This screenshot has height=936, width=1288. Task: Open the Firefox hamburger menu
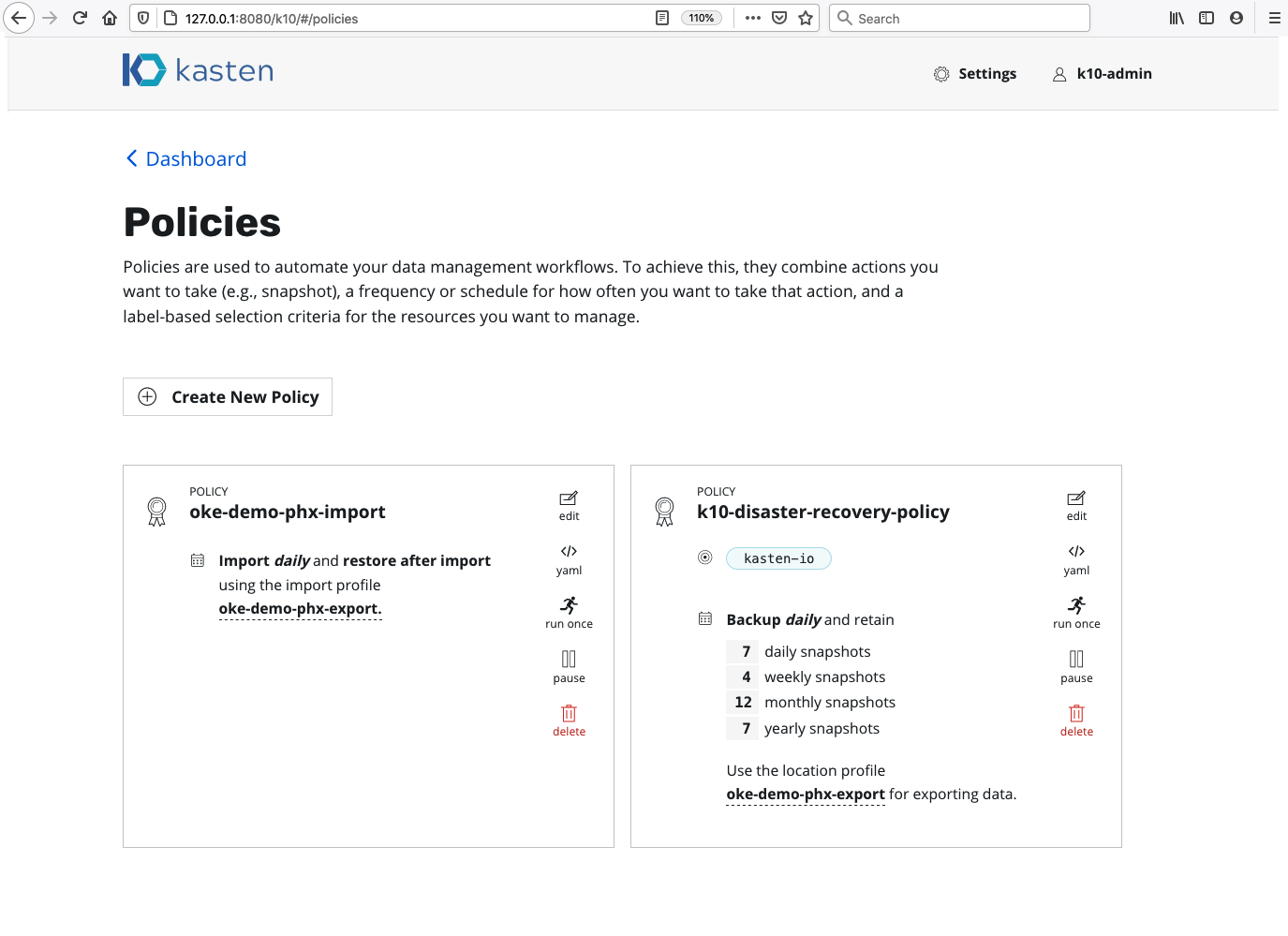1273,17
